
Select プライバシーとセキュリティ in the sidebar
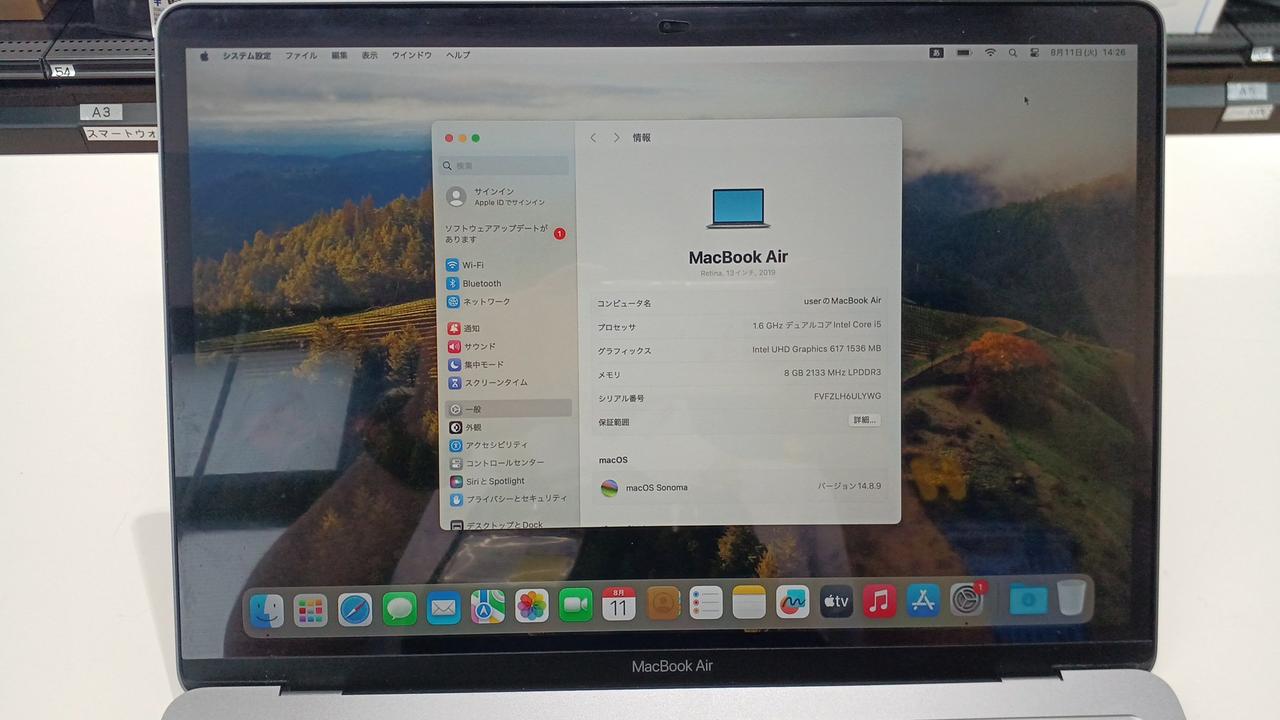point(511,499)
